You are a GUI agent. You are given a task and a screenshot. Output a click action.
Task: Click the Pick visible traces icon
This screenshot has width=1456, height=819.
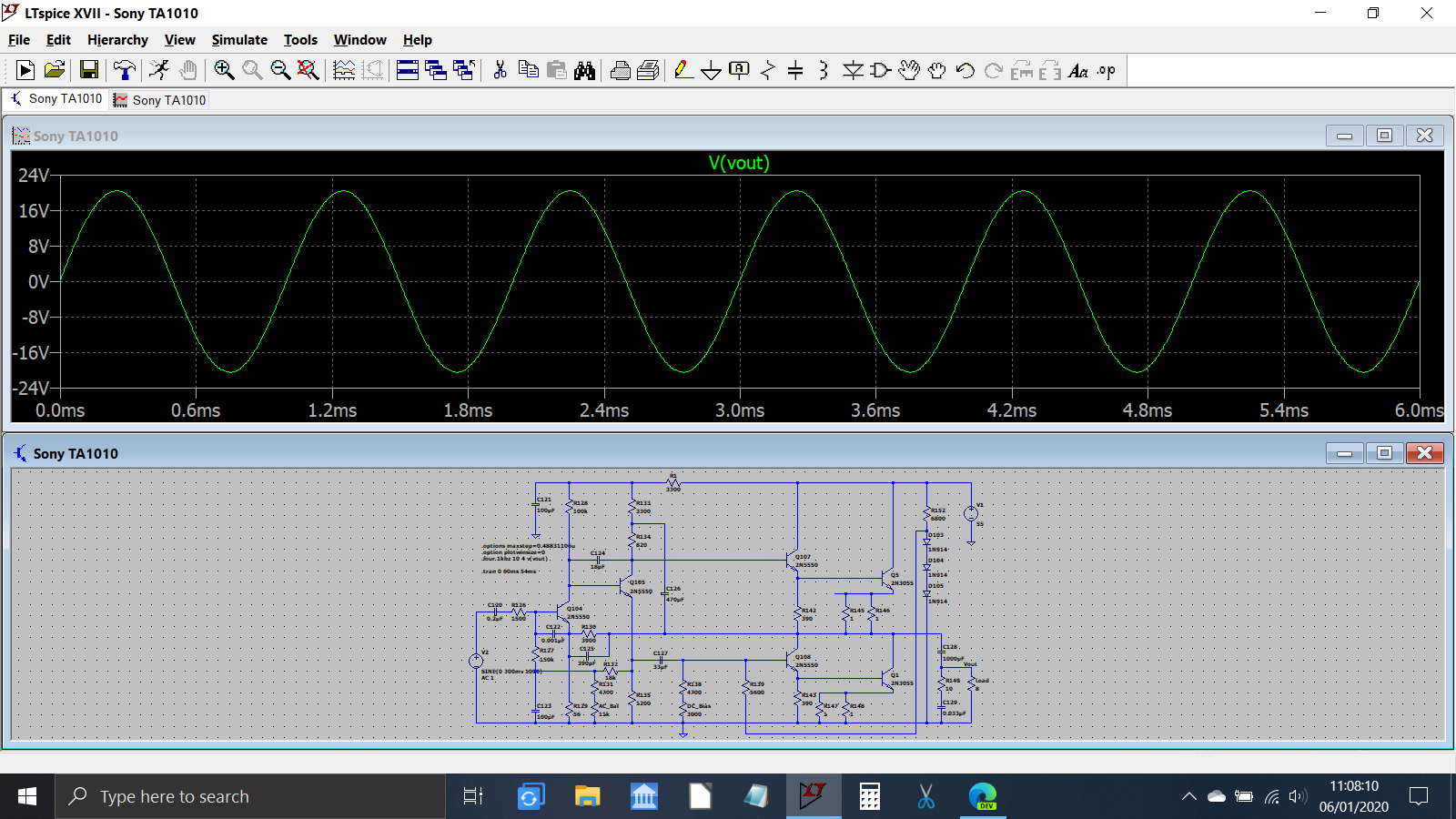pos(344,70)
